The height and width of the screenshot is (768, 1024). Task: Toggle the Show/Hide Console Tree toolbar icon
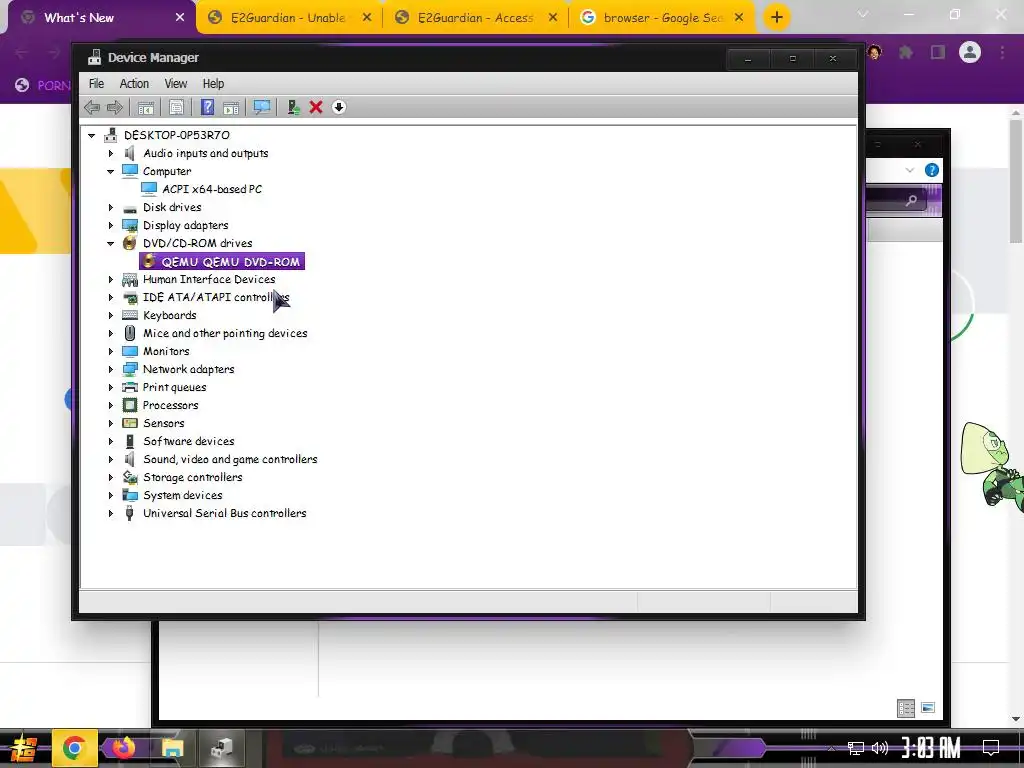point(146,107)
